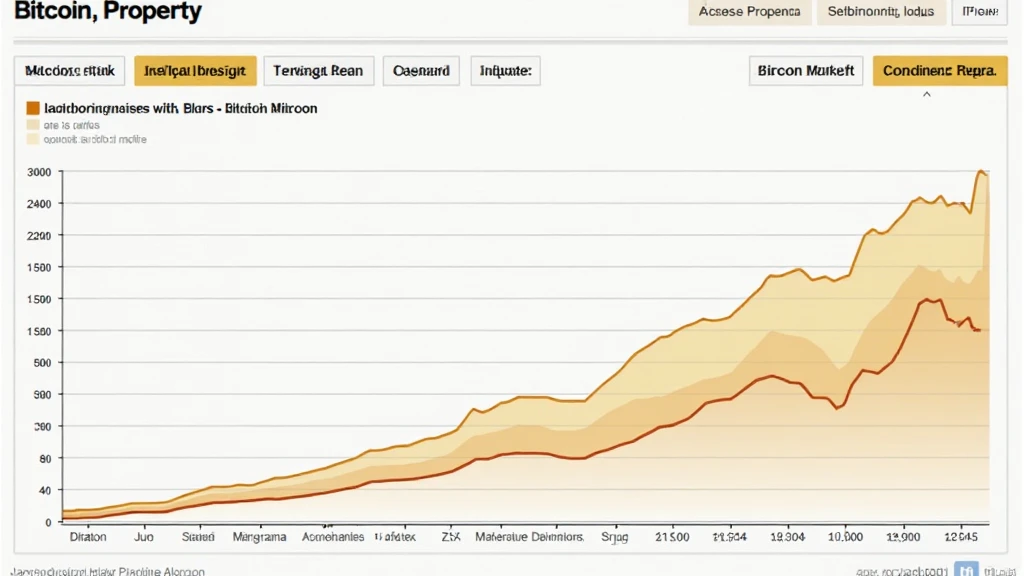This screenshot has height=576, width=1024.
Task: Click the 'Srjag' x-axis label
Action: click(x=615, y=537)
